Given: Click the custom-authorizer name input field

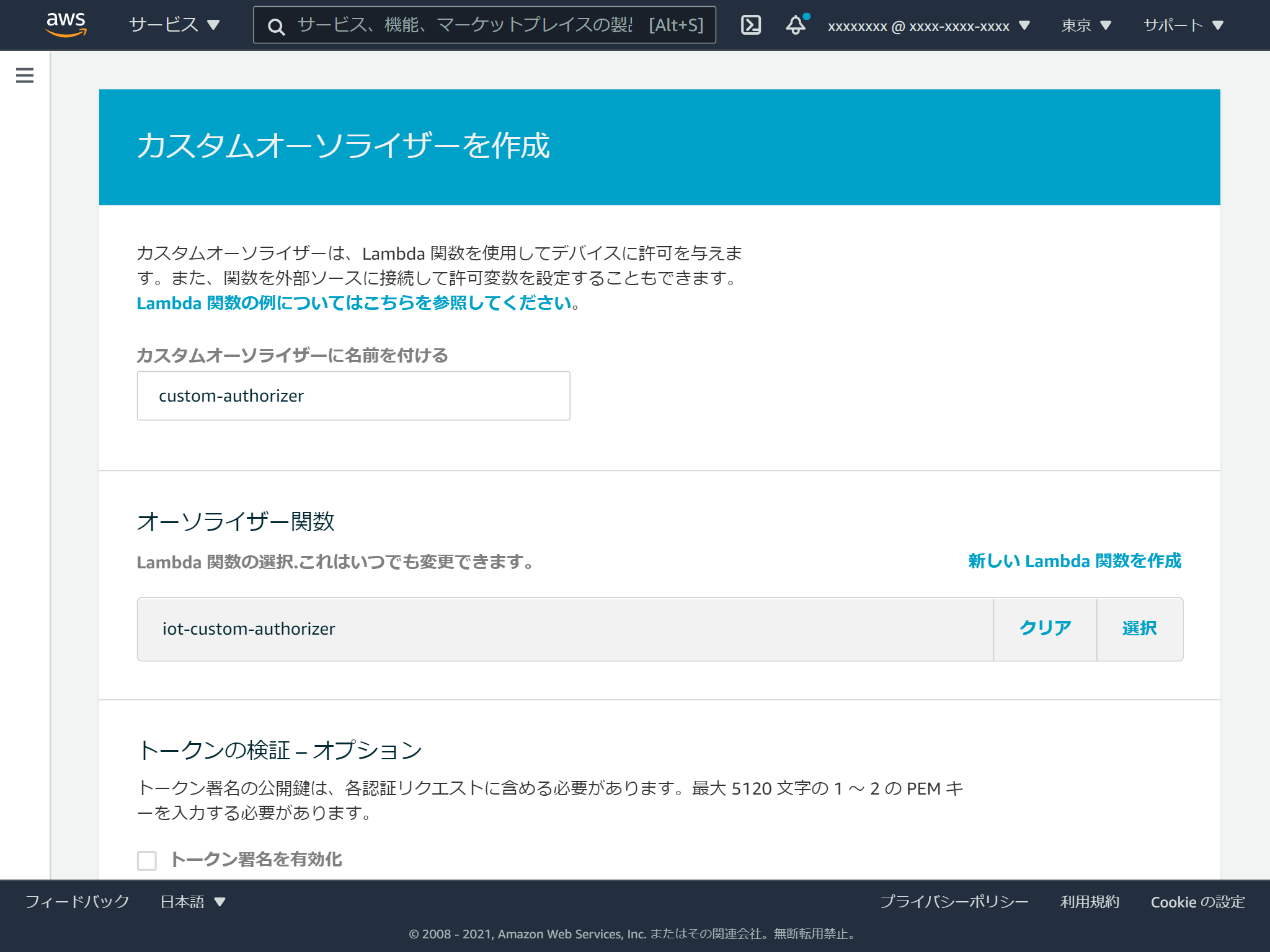Looking at the screenshot, I should [352, 395].
